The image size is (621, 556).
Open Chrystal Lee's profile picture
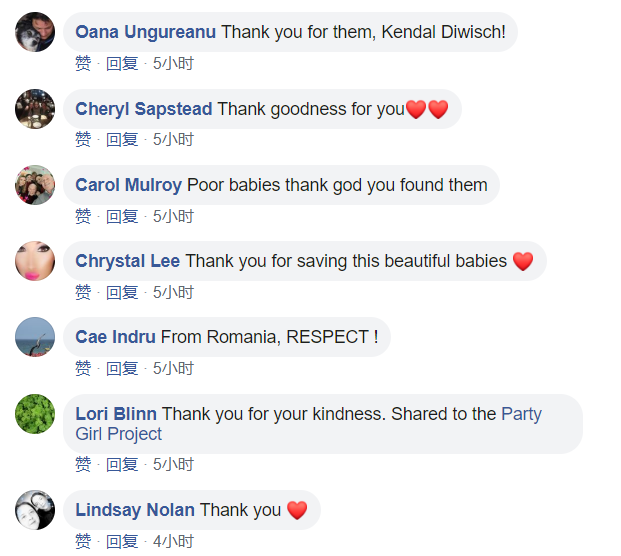pos(35,261)
